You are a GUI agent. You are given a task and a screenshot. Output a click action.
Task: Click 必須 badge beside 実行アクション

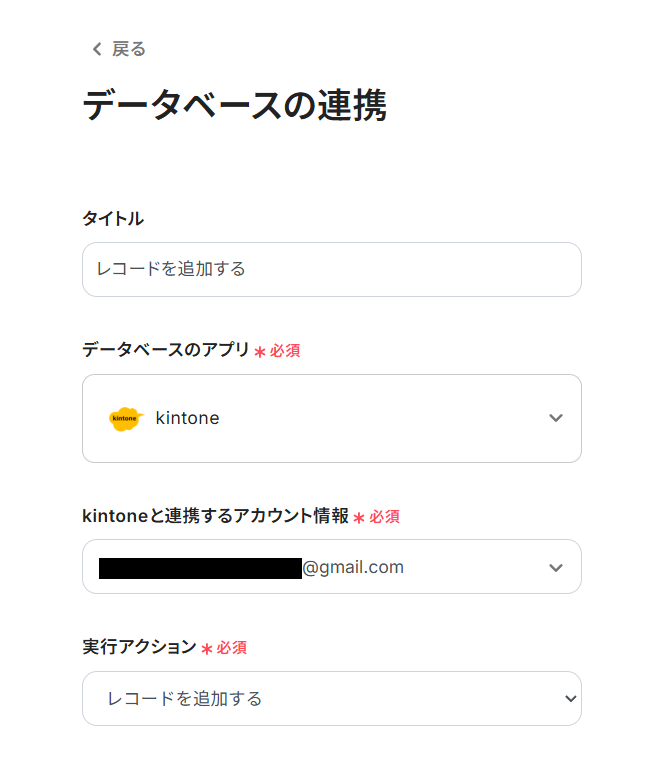tap(232, 648)
